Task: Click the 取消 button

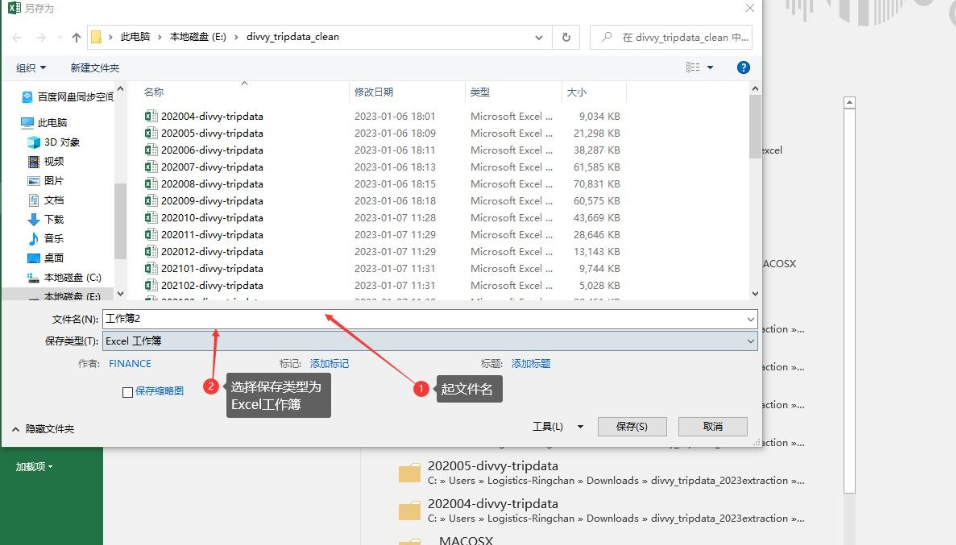Action: coord(712,427)
